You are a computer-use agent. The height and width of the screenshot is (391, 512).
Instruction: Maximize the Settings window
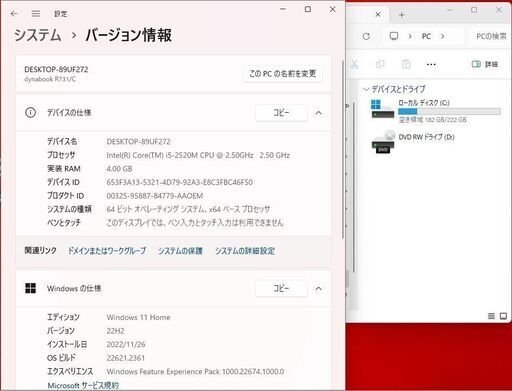[x=308, y=9]
